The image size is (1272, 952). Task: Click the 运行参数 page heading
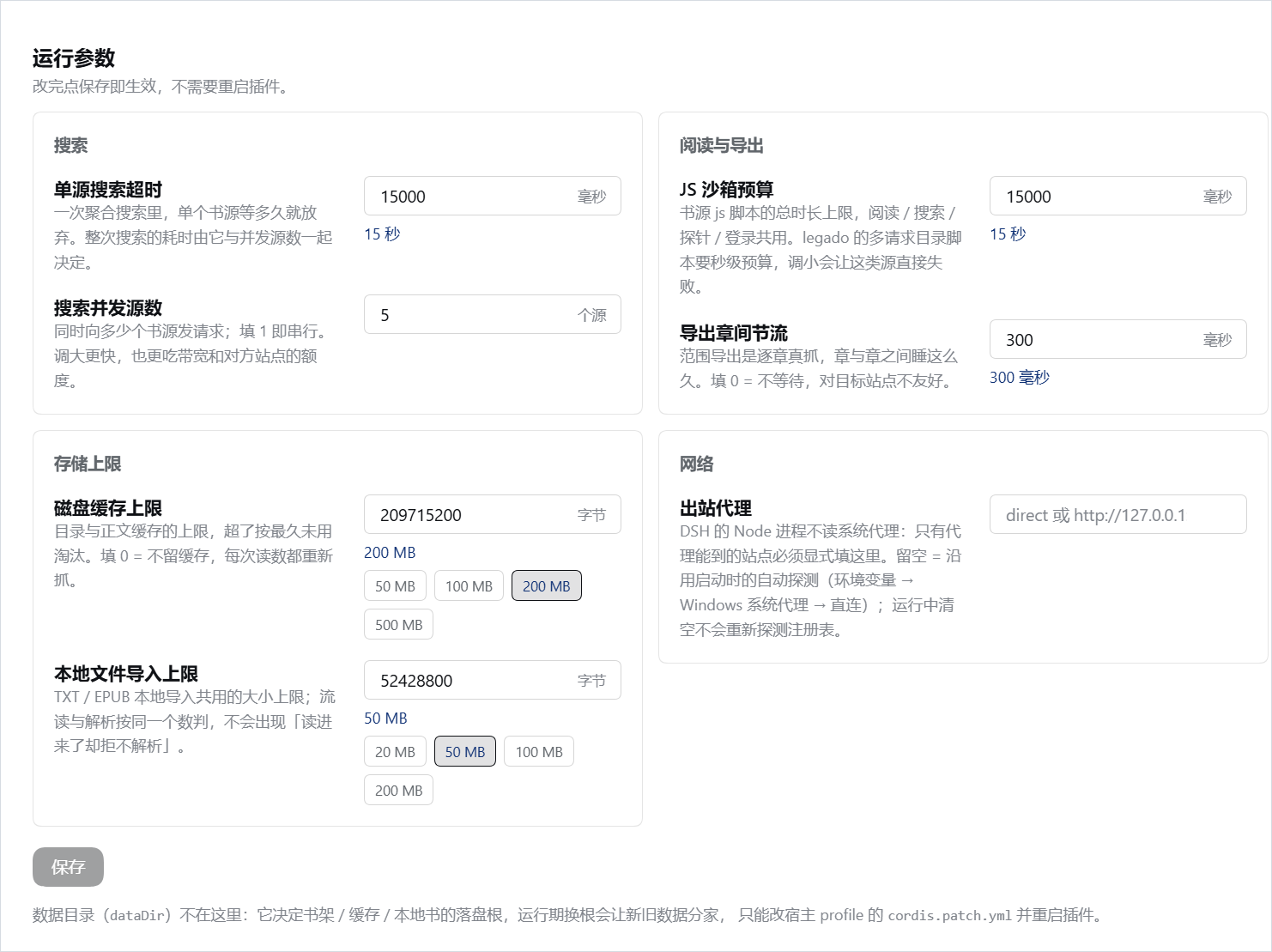(x=74, y=58)
